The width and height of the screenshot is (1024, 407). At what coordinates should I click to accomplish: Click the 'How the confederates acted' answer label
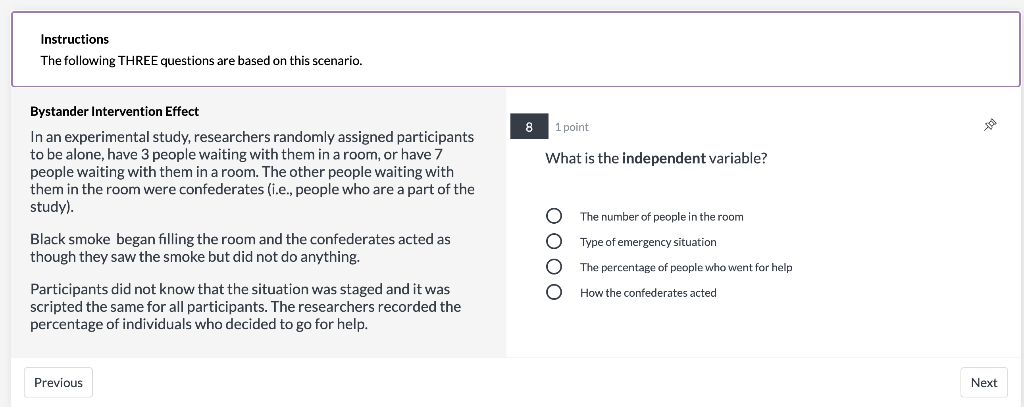click(648, 293)
